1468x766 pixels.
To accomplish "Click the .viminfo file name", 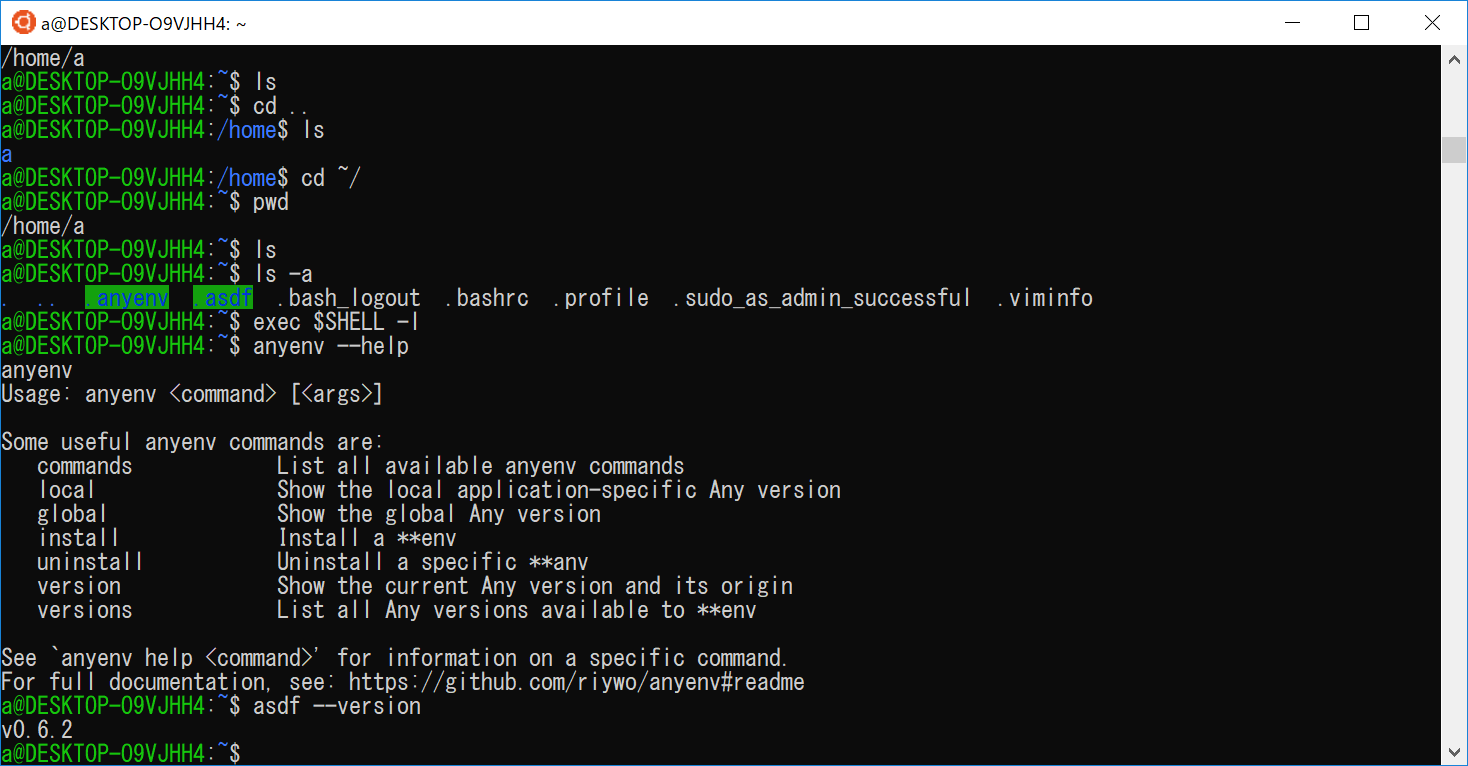I will click(x=1045, y=298).
